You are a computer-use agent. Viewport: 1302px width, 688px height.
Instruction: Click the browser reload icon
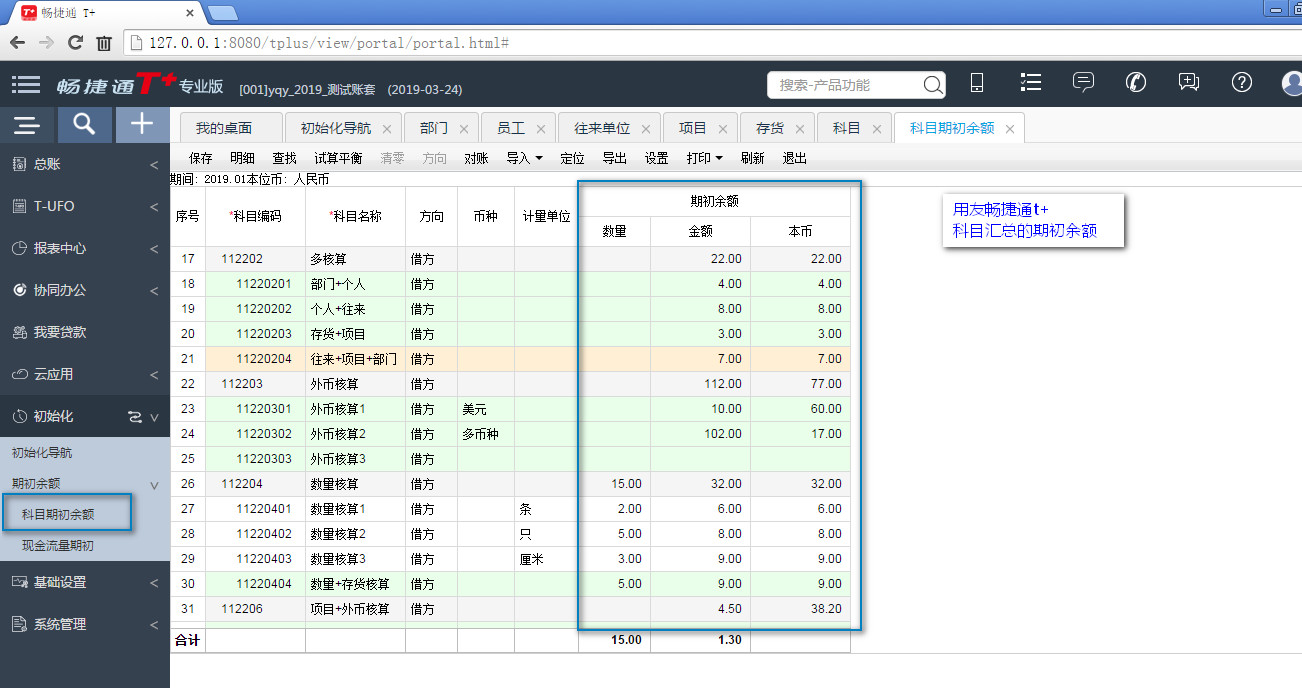coord(75,43)
